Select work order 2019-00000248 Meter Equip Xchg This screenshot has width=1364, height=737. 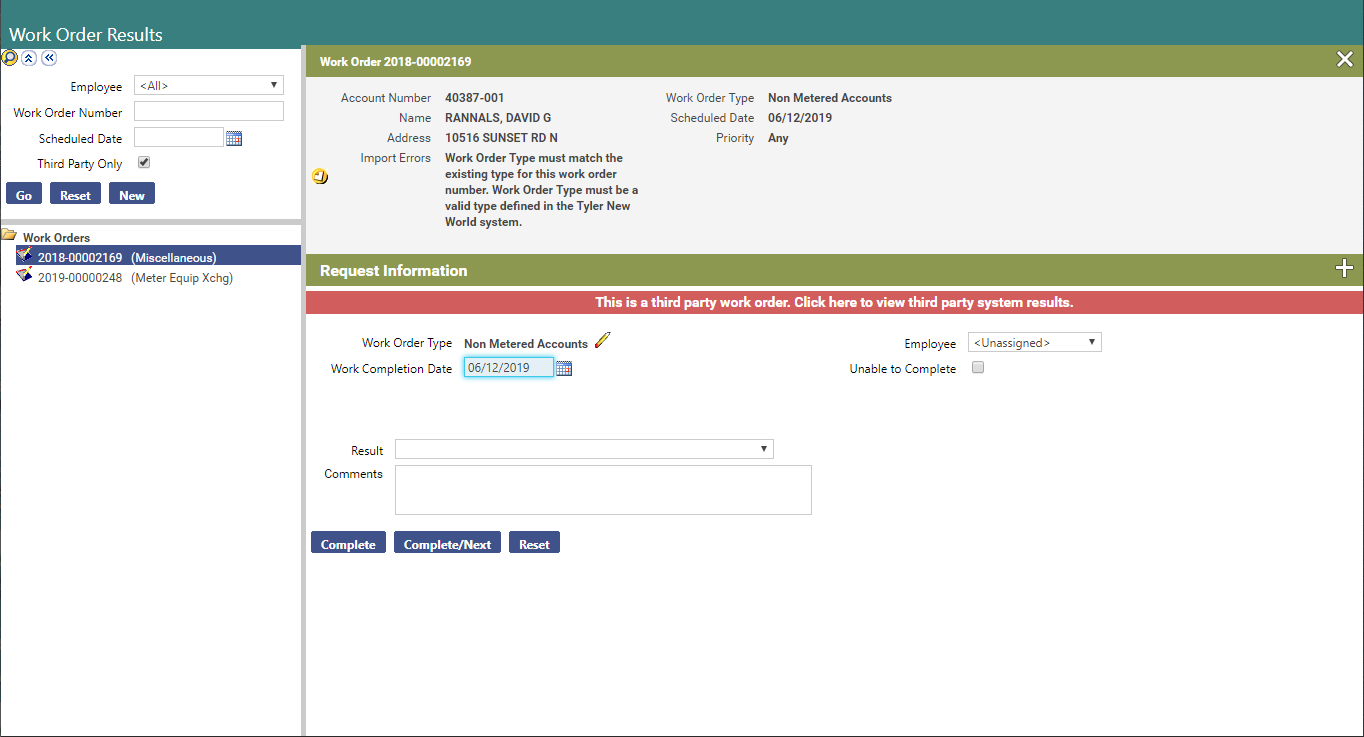pos(134,278)
